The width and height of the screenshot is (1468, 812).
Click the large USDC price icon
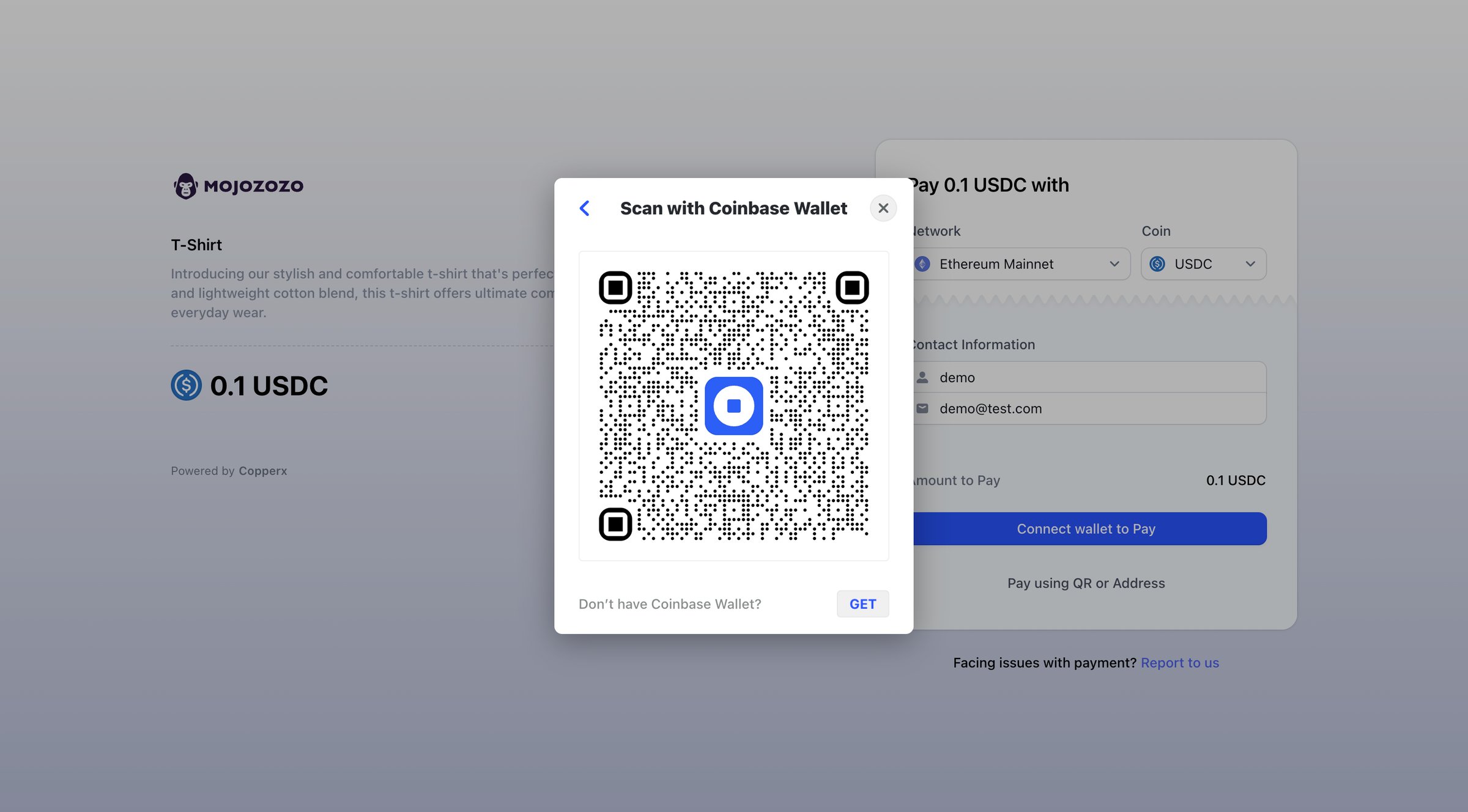point(186,385)
